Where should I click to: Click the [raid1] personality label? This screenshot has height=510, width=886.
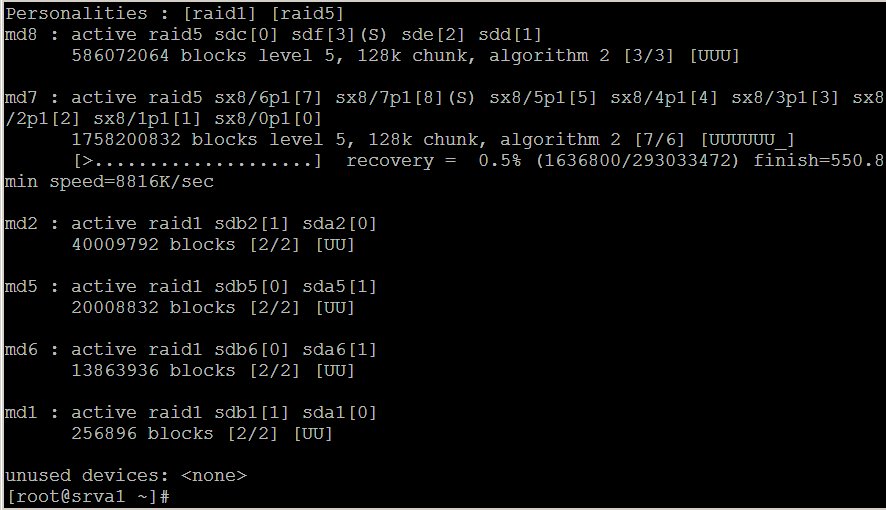pos(219,14)
